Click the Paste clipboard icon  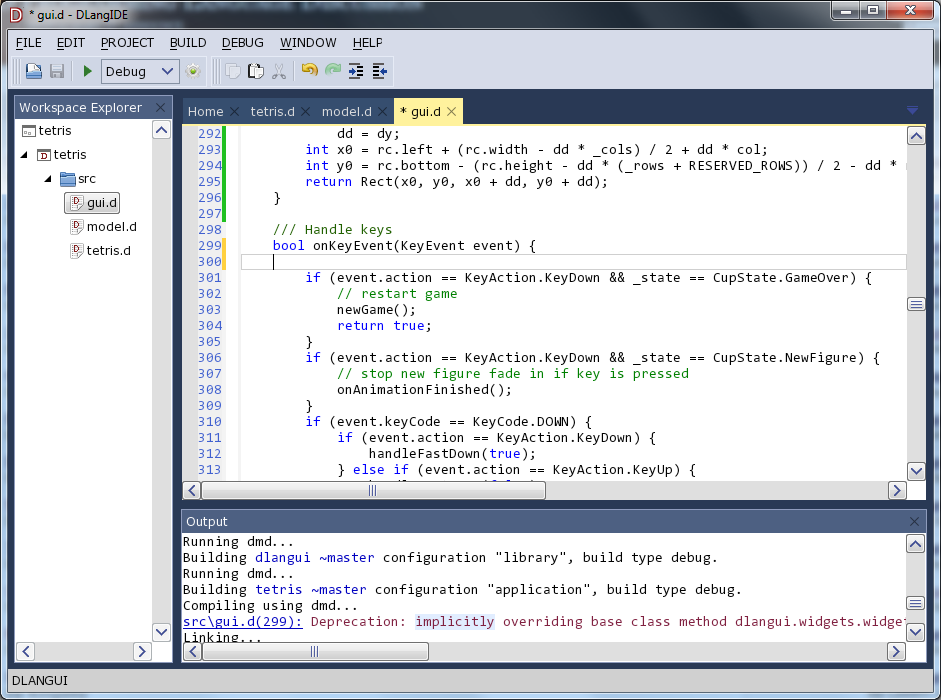click(x=256, y=71)
